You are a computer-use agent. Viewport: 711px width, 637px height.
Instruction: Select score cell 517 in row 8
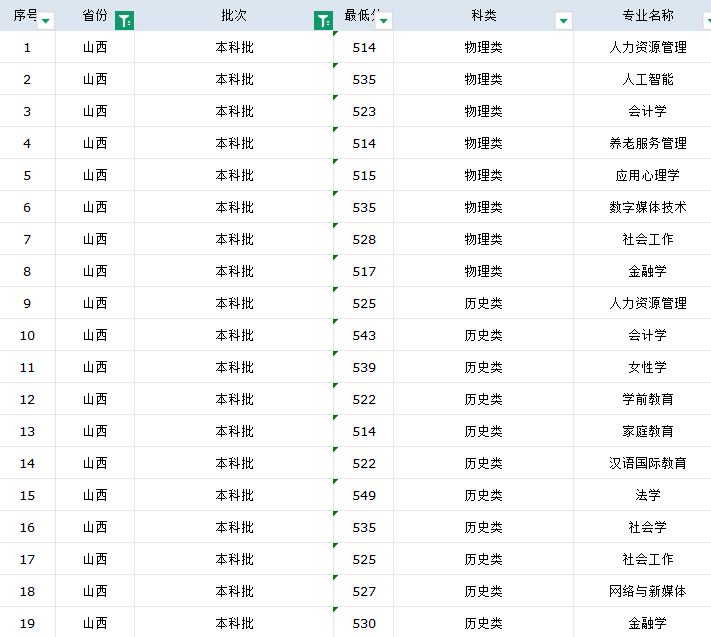click(364, 271)
